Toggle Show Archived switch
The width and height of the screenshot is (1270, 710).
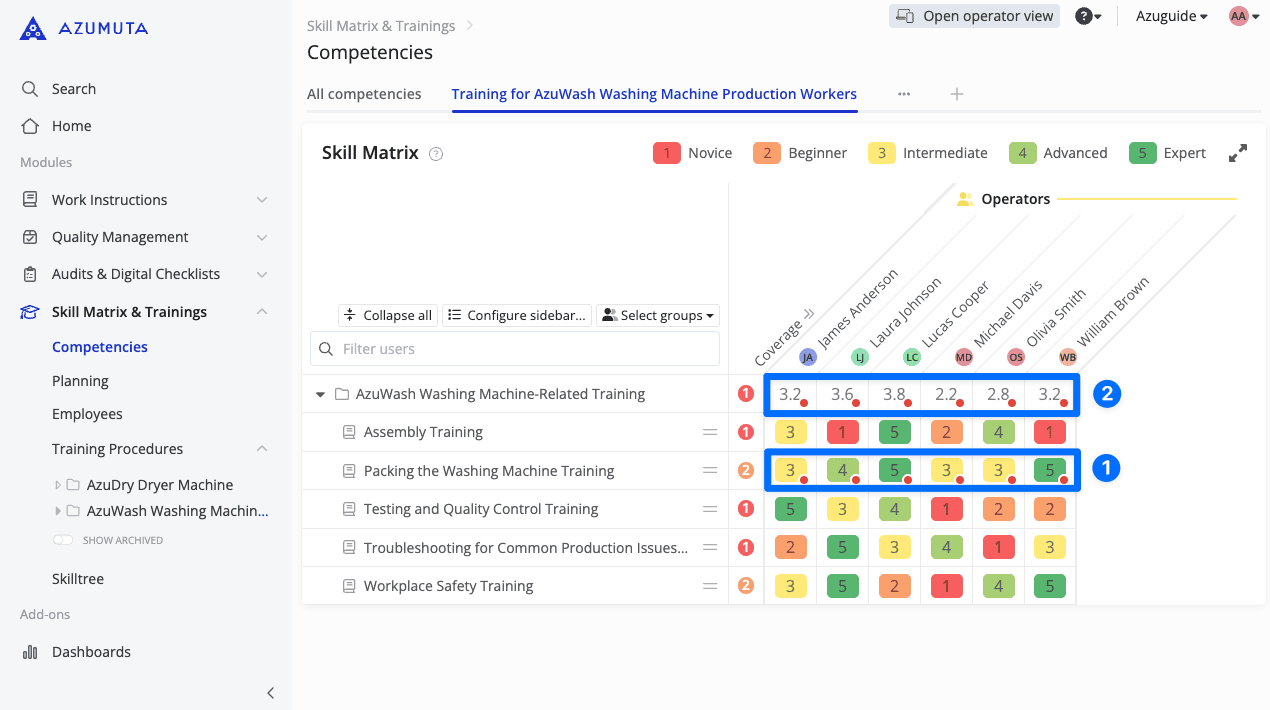(x=64, y=540)
